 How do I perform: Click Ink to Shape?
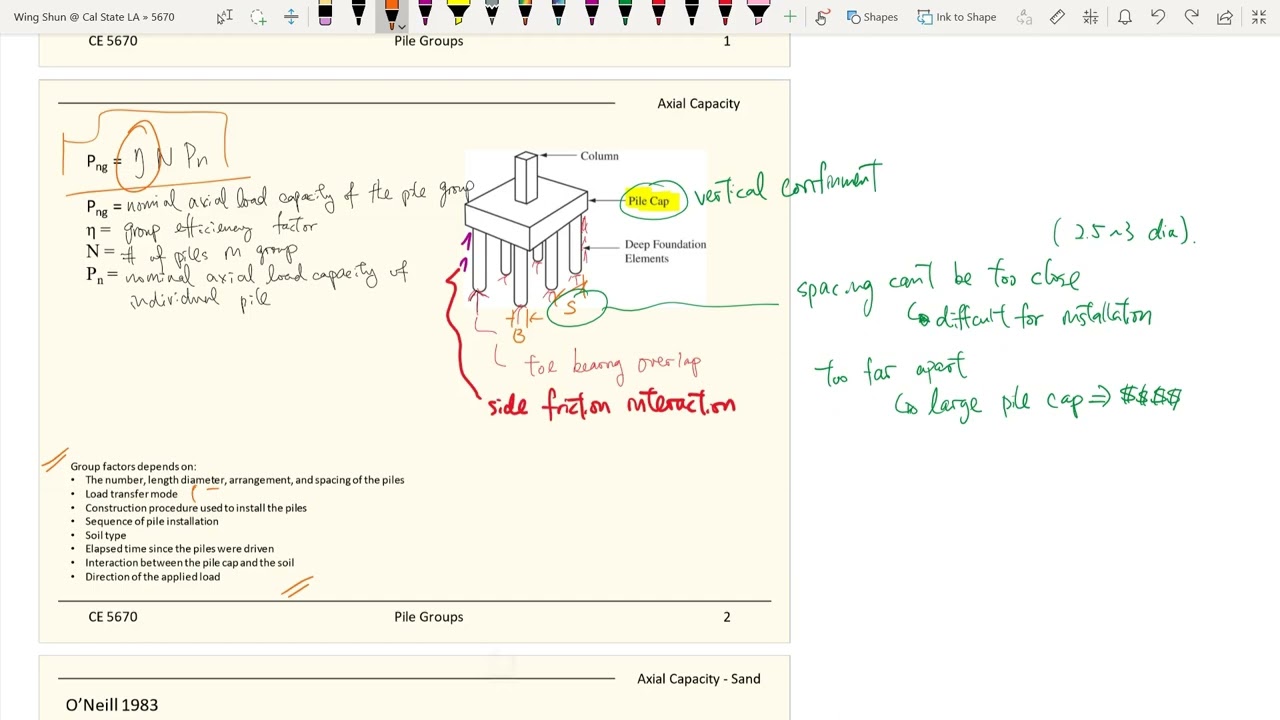click(x=957, y=17)
